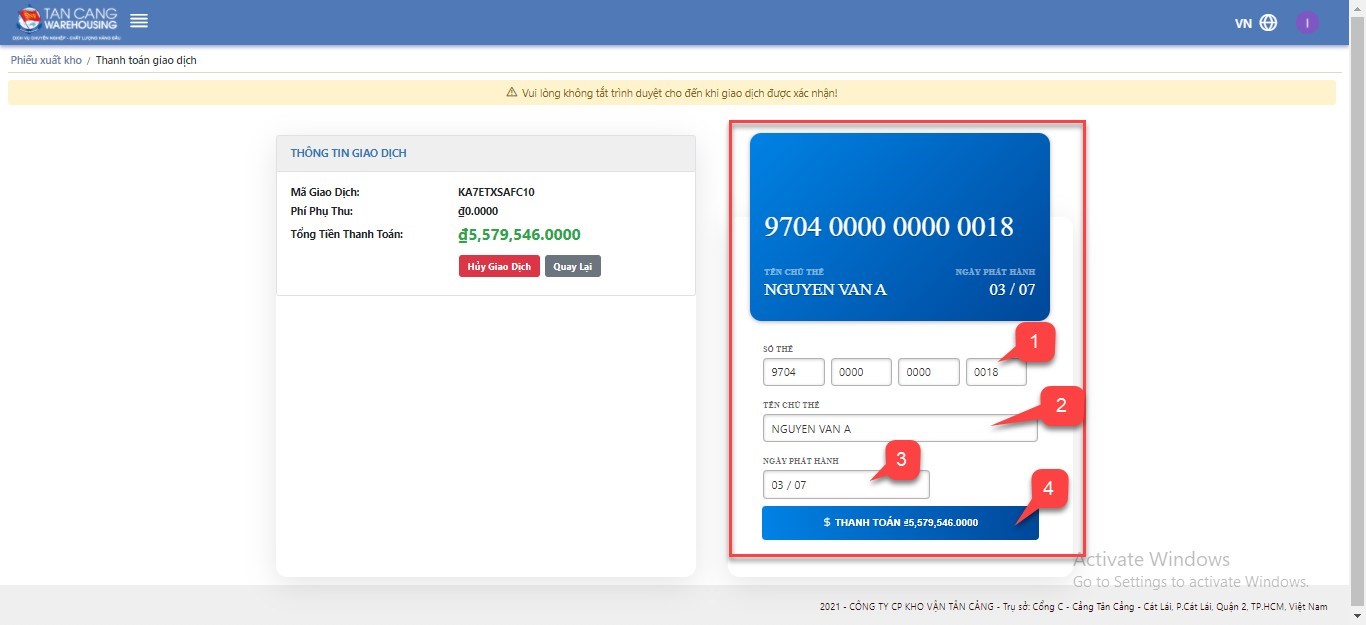Click the second card number box
1366x625 pixels.
tap(860, 372)
